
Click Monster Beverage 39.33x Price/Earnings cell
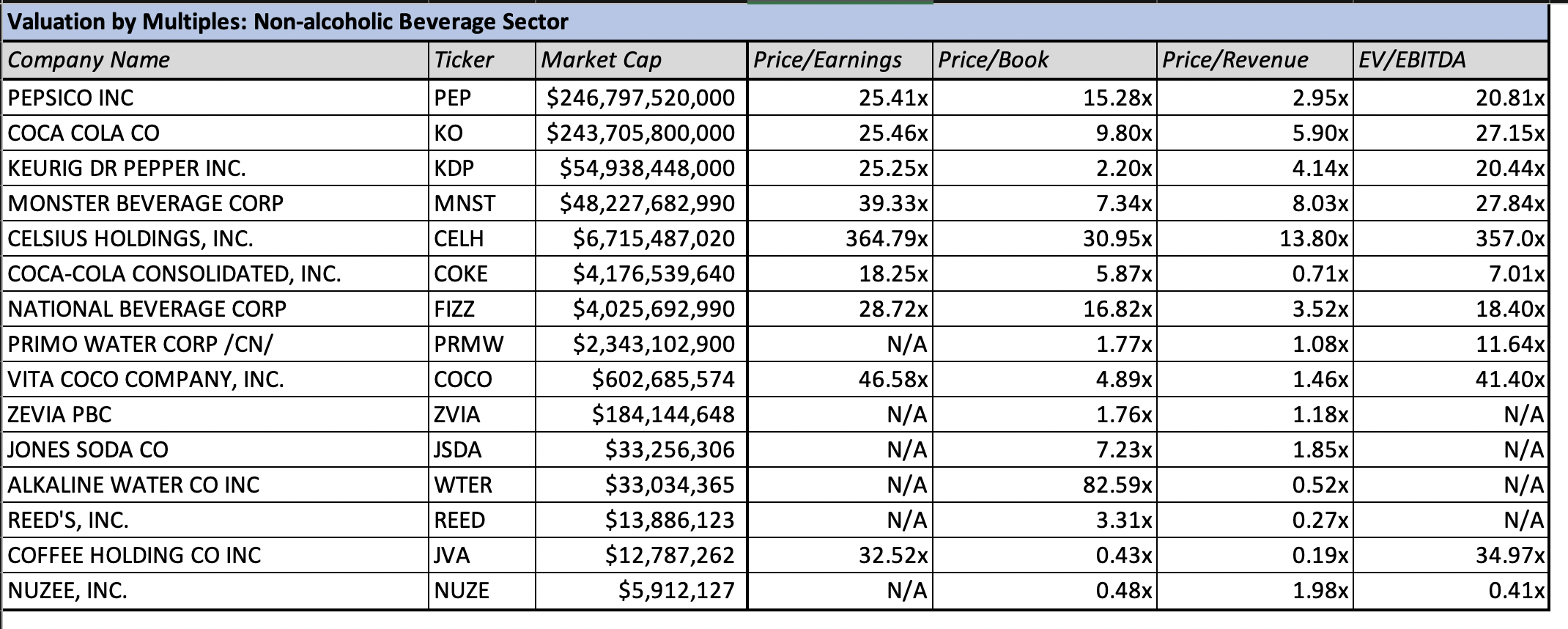[x=840, y=203]
